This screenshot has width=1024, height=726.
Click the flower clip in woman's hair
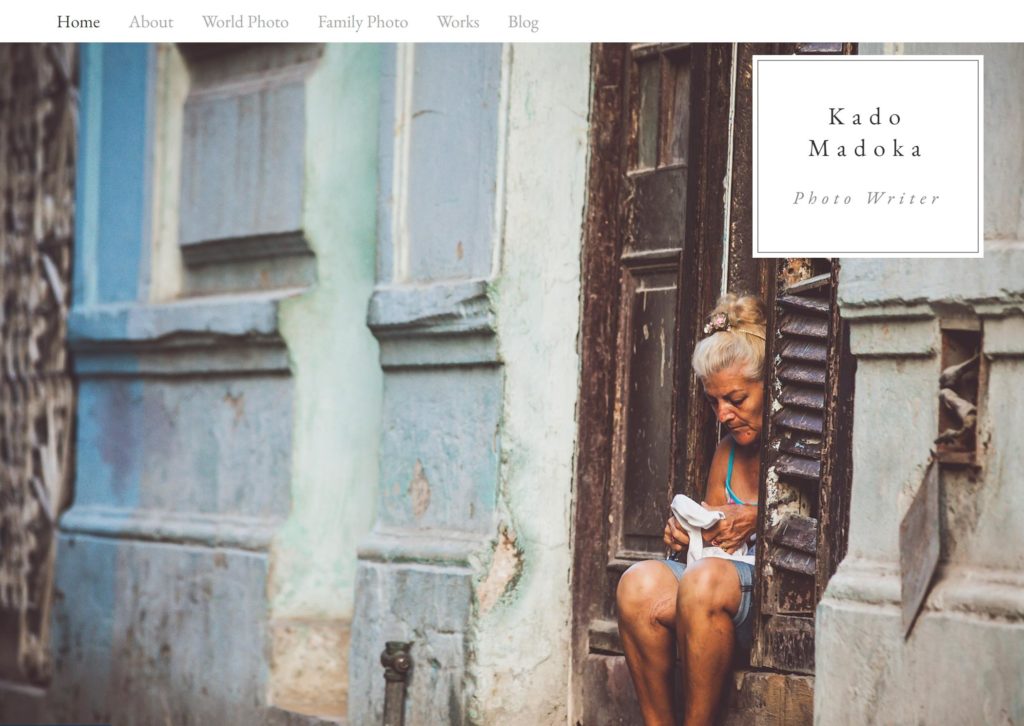point(715,323)
